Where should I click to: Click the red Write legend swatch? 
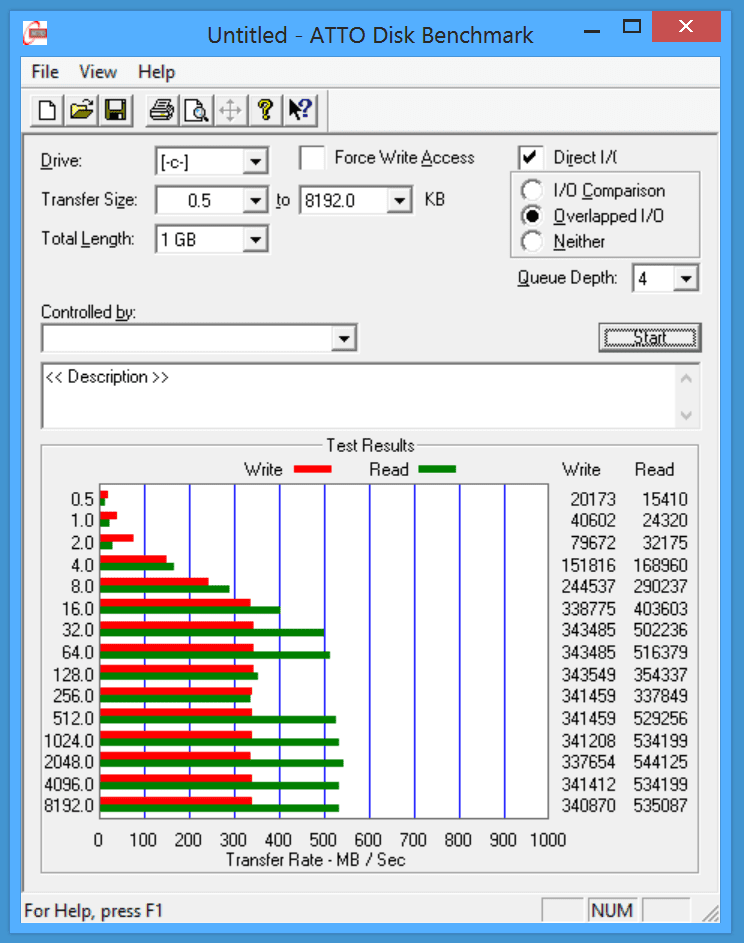[312, 469]
